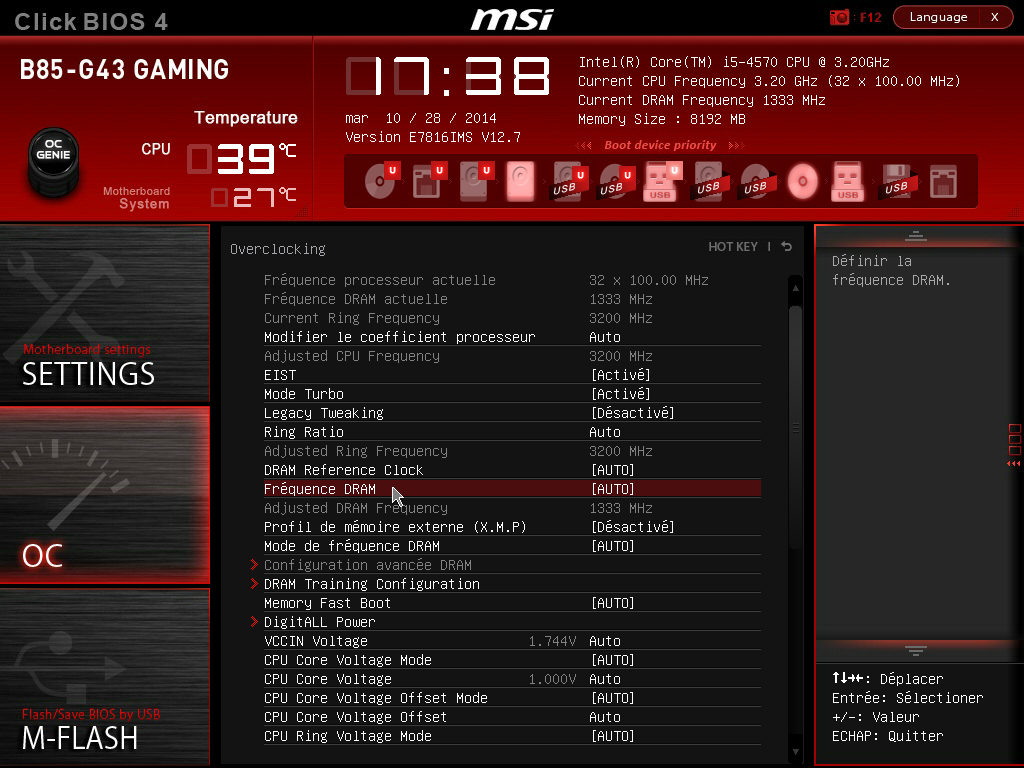Click the Adjusted Ring Frequency row
The height and width of the screenshot is (768, 1024).
point(512,451)
